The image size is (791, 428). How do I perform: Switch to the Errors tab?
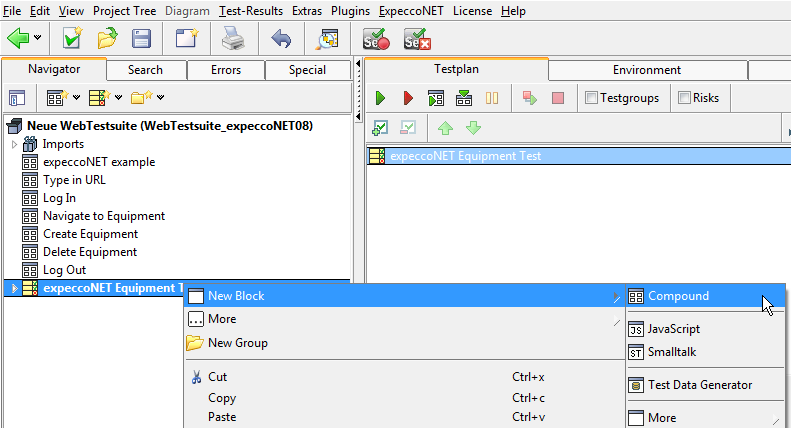(x=226, y=70)
